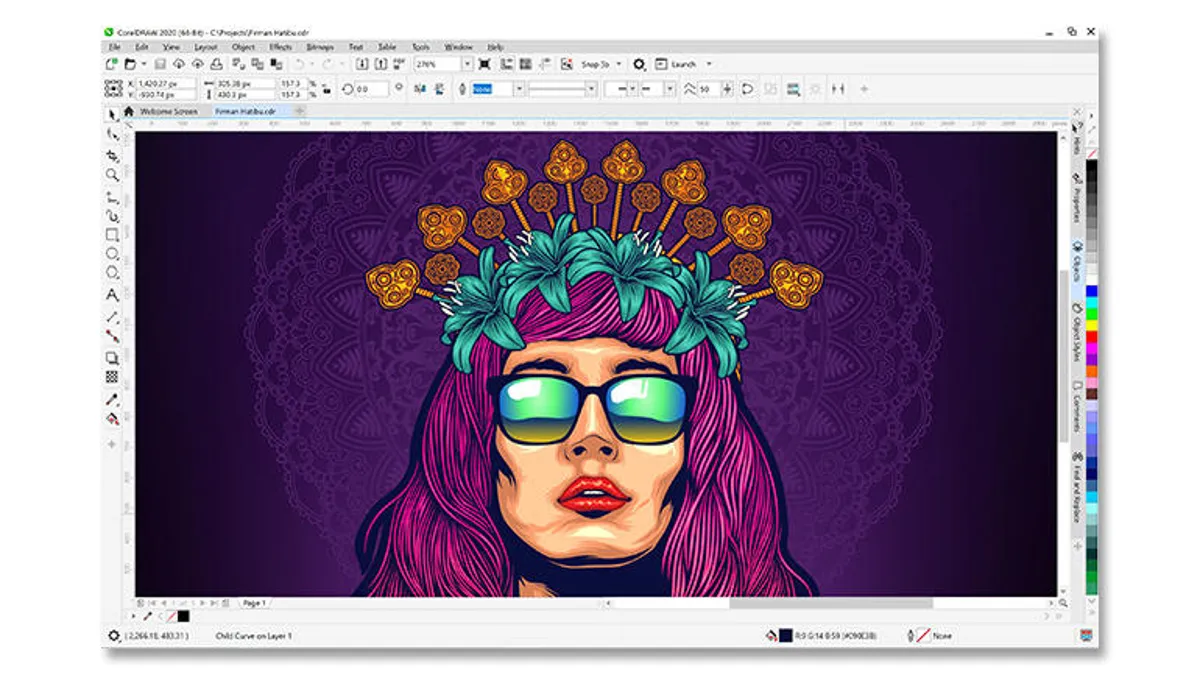Select the Color Eyedropper tool
Image resolution: width=1200 pixels, height=675 pixels.
click(112, 399)
